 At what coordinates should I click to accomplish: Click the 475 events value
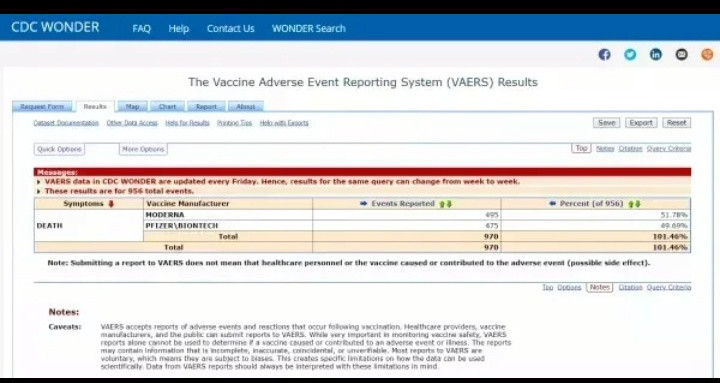pyautogui.click(x=492, y=226)
